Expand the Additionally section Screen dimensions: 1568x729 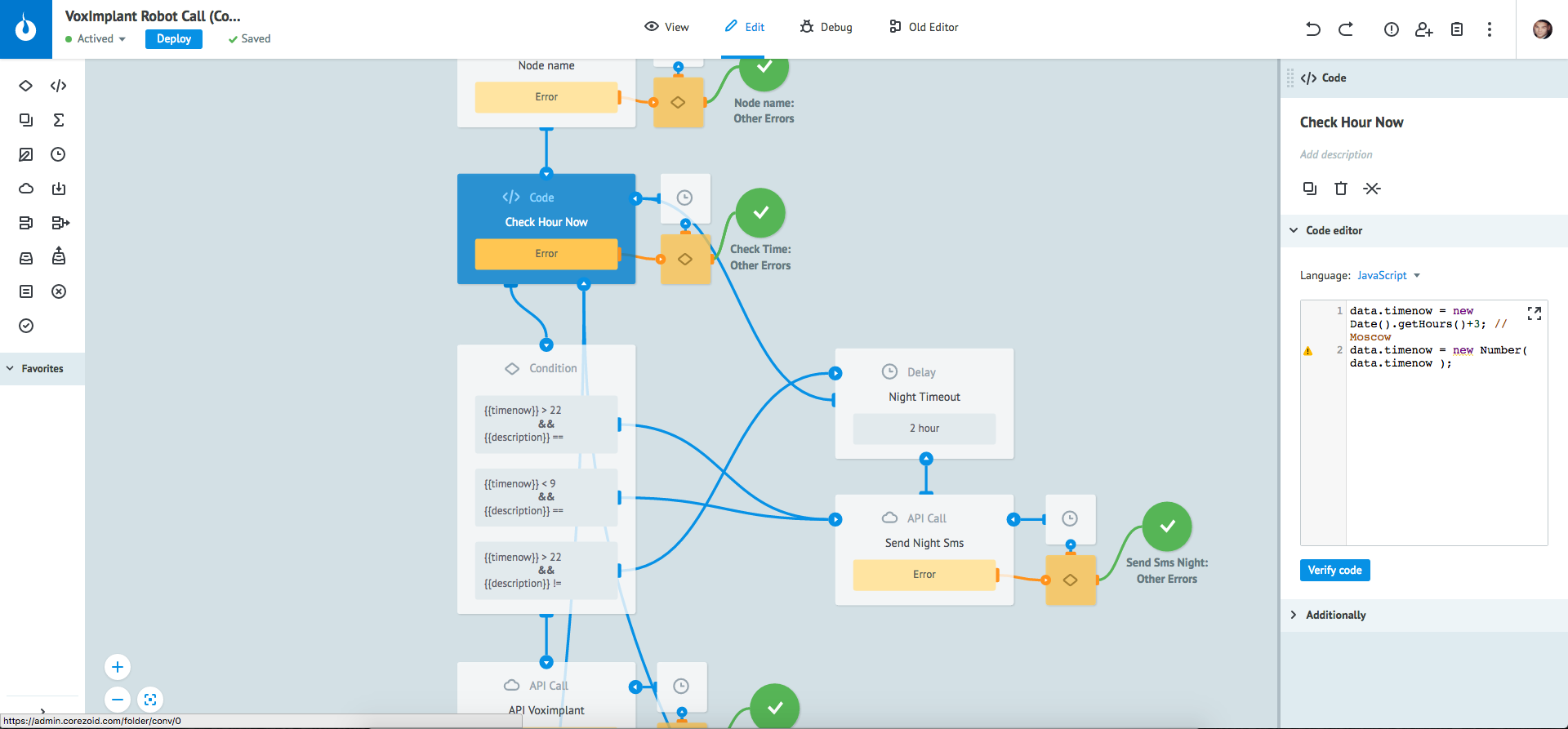[1335, 615]
